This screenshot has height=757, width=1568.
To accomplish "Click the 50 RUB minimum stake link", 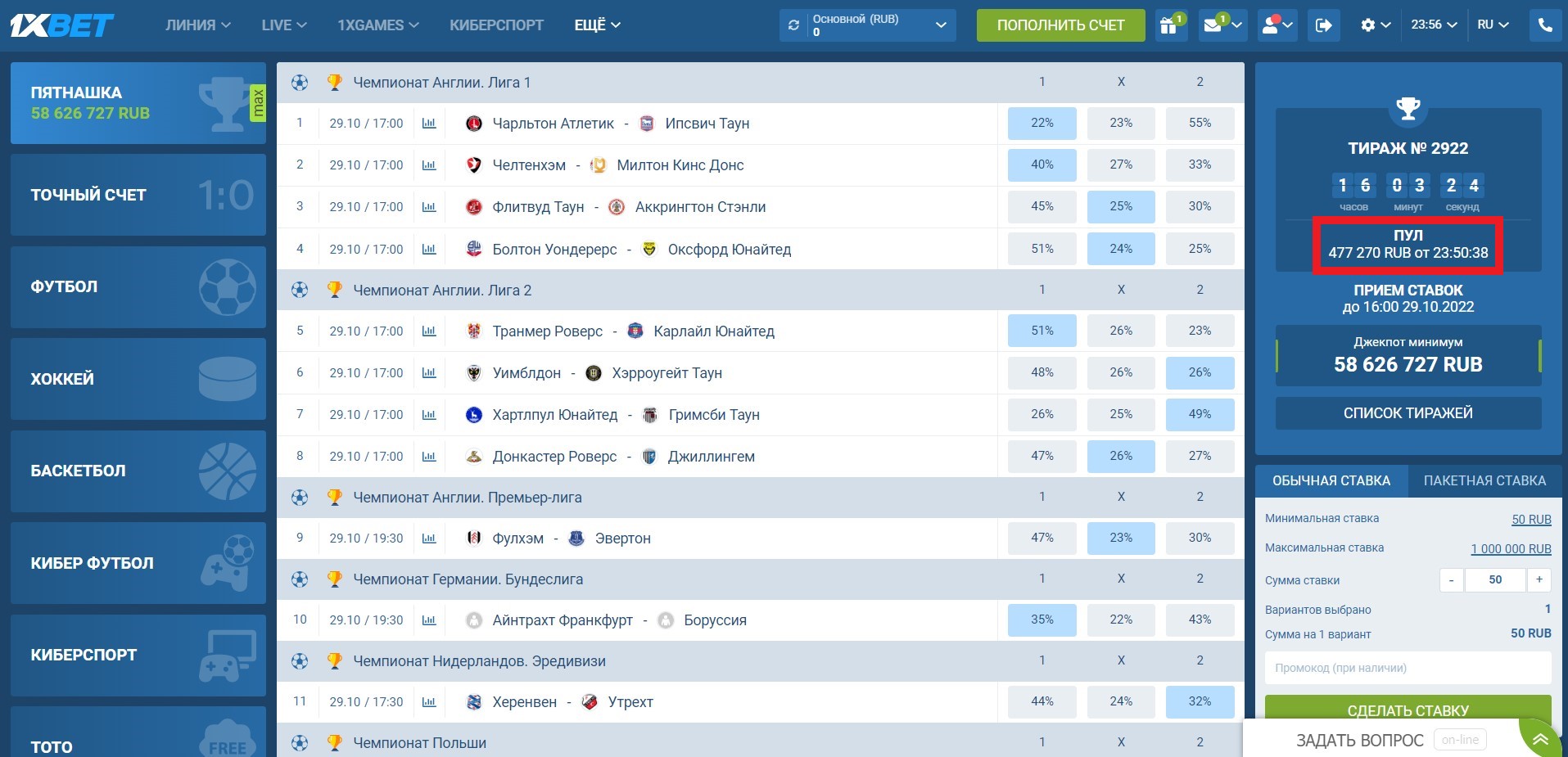I will [x=1531, y=520].
